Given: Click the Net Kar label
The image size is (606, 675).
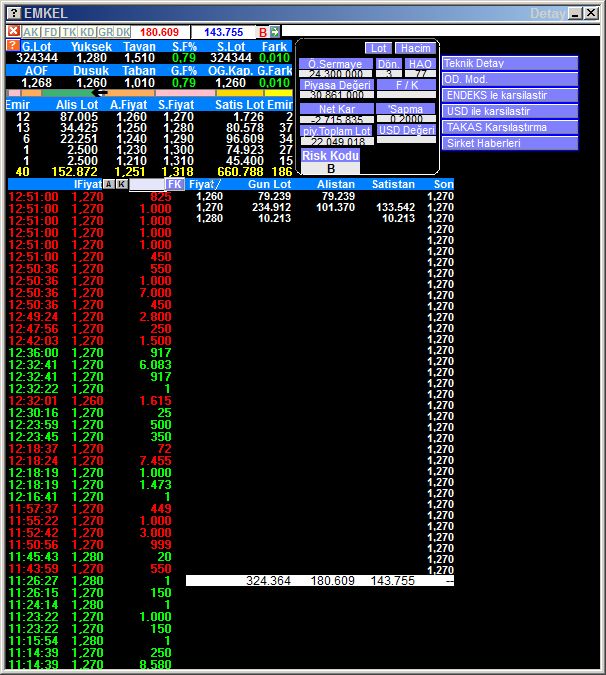Looking at the screenshot, I should (337, 109).
